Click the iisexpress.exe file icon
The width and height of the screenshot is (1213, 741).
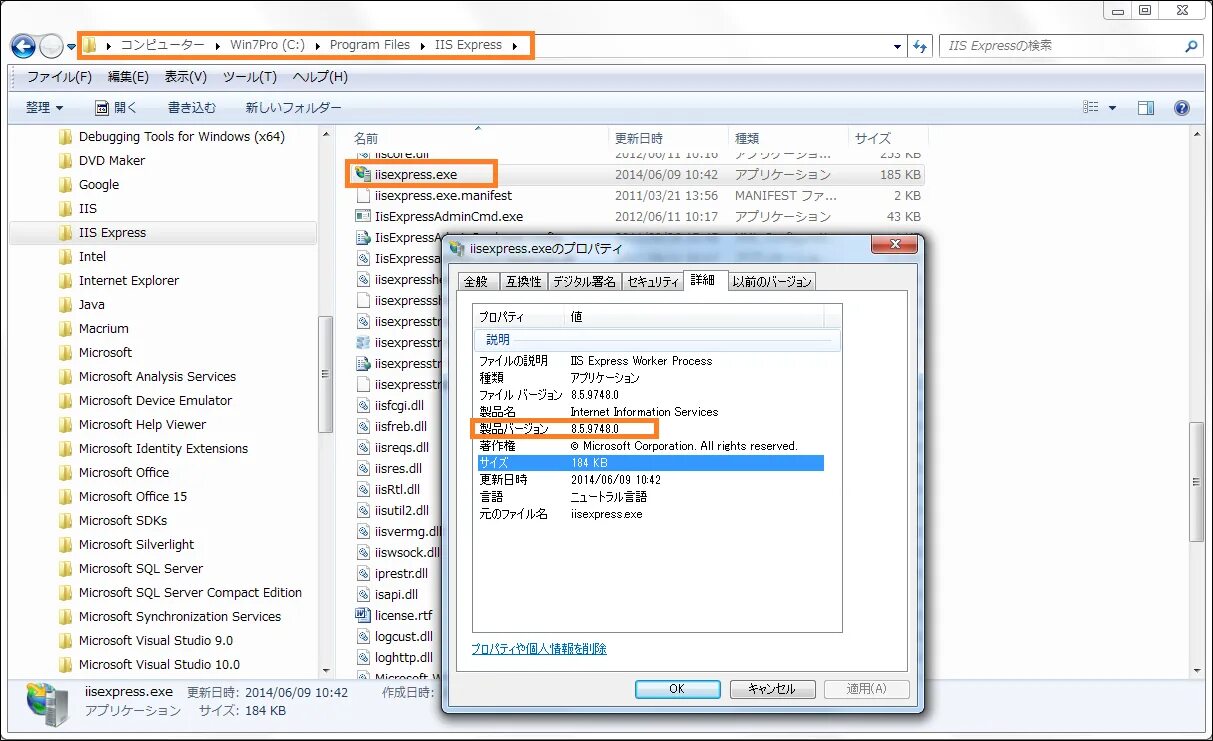click(x=363, y=174)
